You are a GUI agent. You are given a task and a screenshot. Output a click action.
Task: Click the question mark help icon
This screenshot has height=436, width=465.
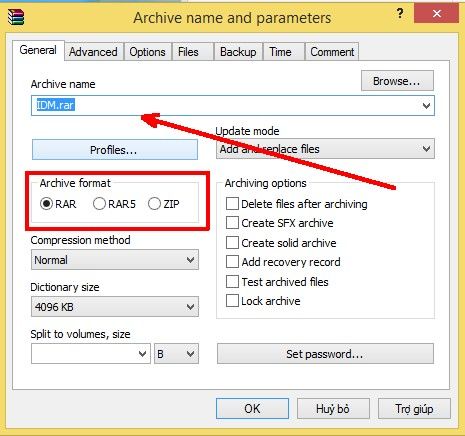point(400,13)
